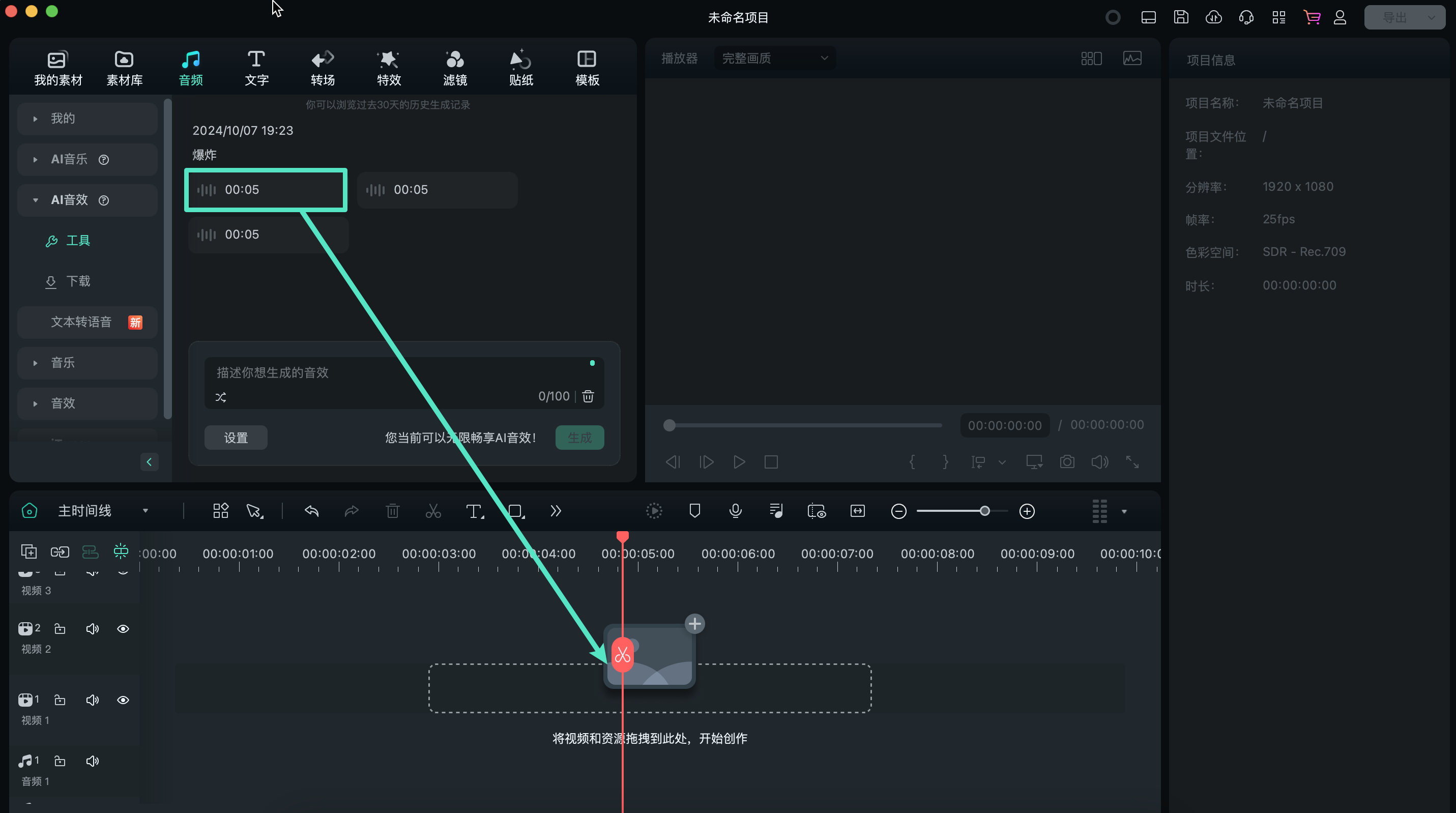The width and height of the screenshot is (1456, 813).
Task: Click the delete trash icon in toolbar
Action: (392, 511)
